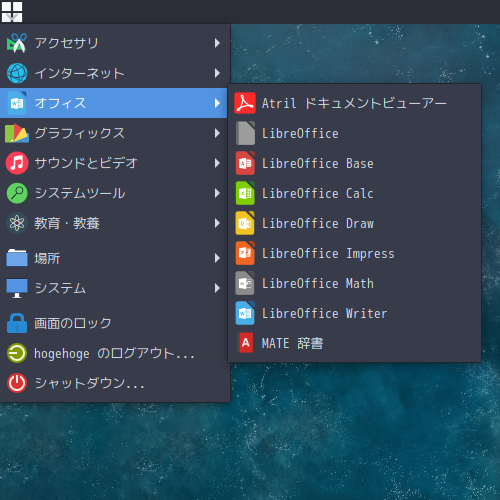This screenshot has height=500, width=500.
Task: Click the LibreOffice Impress orange icon
Action: click(x=245, y=253)
